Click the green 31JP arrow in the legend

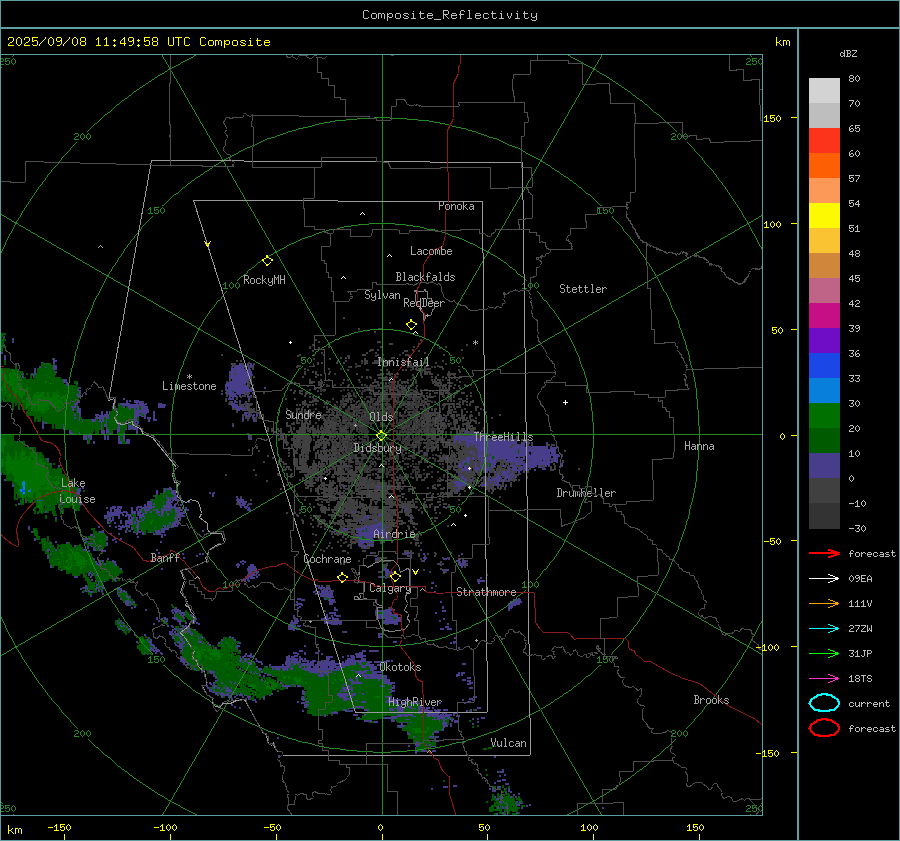pos(824,653)
